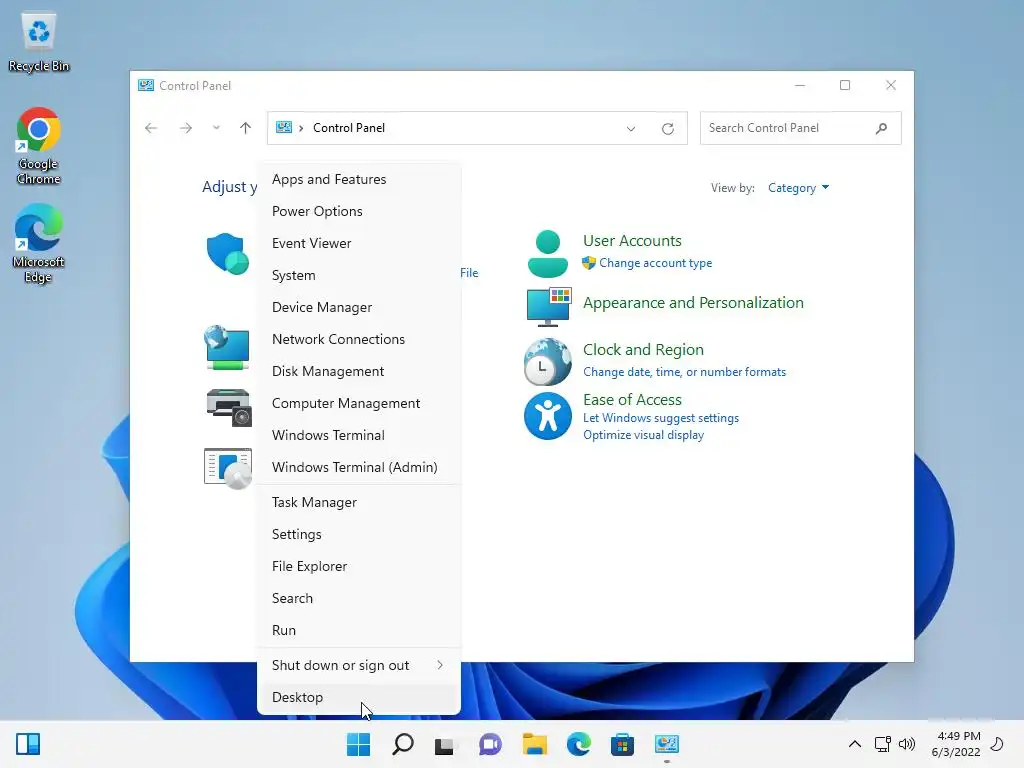
Task: Choose Network Connections menu entry
Action: click(359, 340)
